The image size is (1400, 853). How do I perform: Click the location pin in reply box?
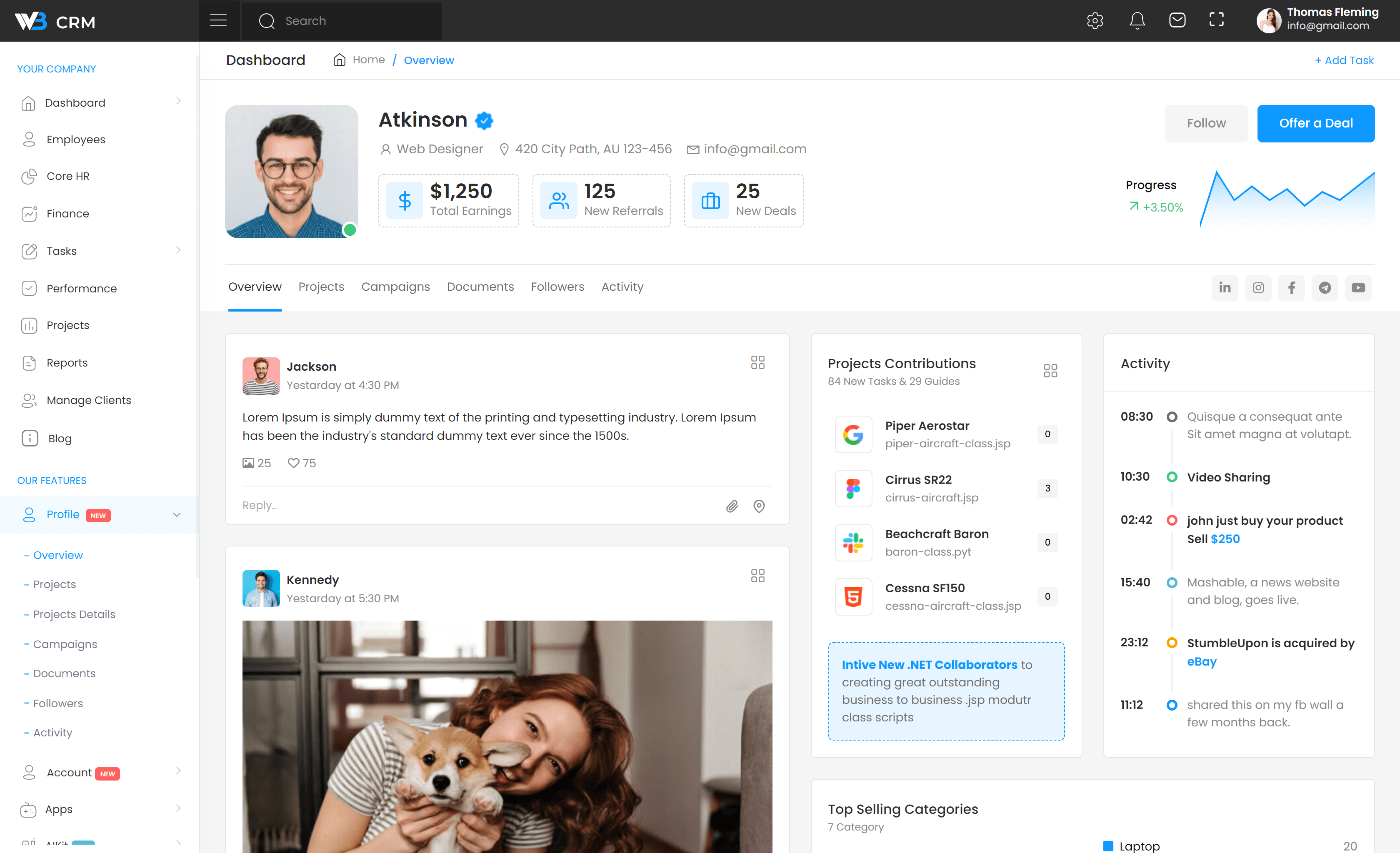point(759,506)
